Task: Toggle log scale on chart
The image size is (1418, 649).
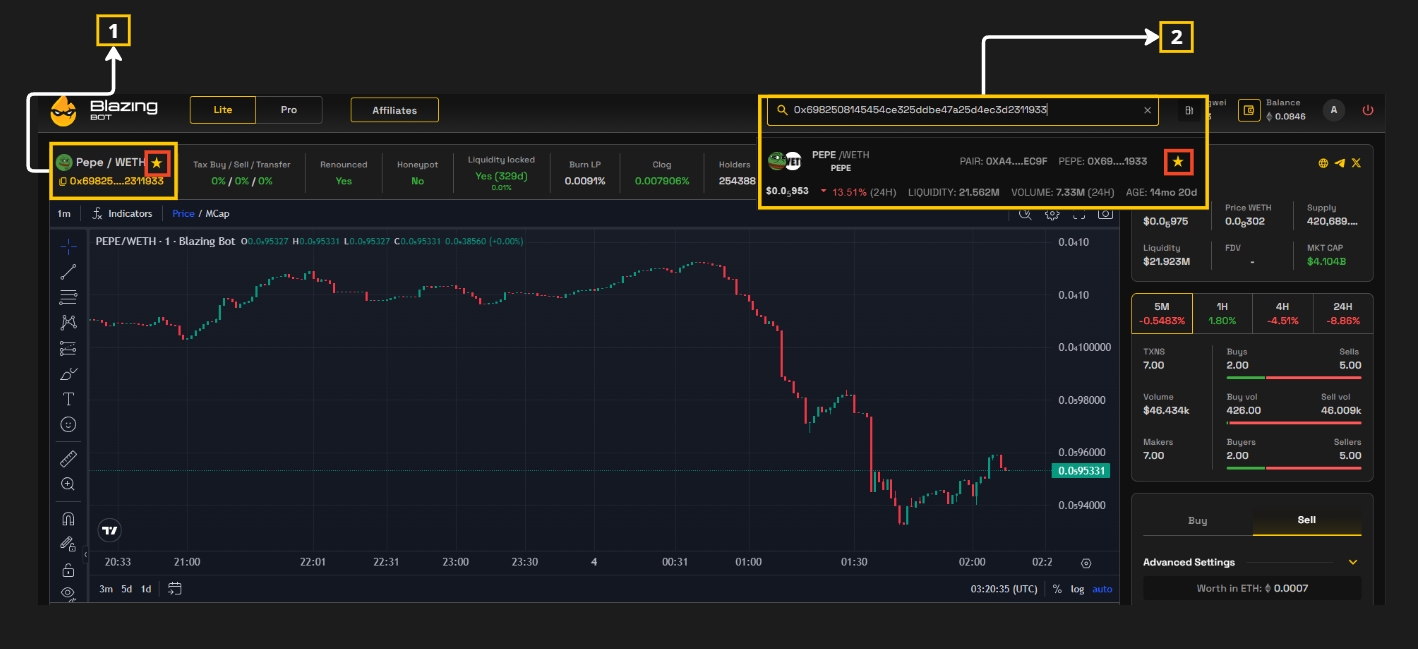Action: [1077, 589]
